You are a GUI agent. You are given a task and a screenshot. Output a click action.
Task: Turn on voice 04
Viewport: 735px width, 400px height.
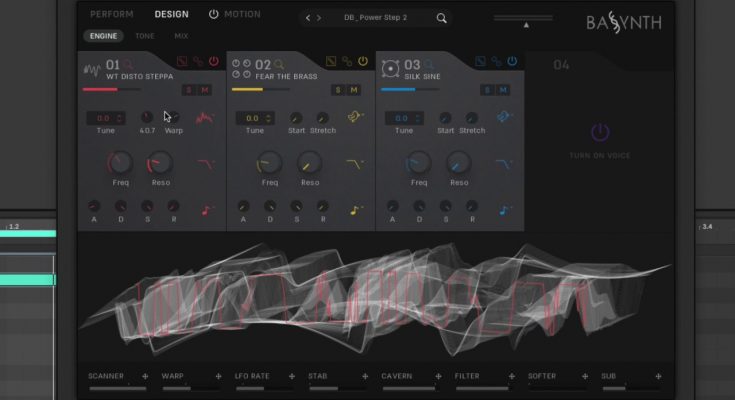click(599, 133)
